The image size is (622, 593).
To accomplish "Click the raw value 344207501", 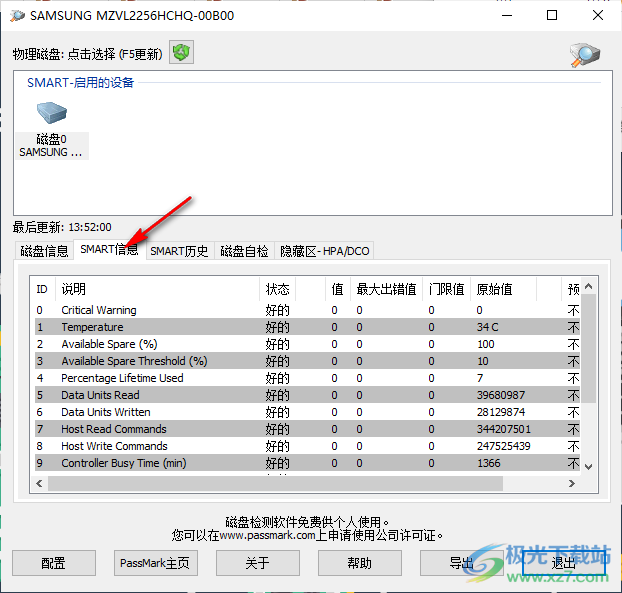I will (x=503, y=429).
